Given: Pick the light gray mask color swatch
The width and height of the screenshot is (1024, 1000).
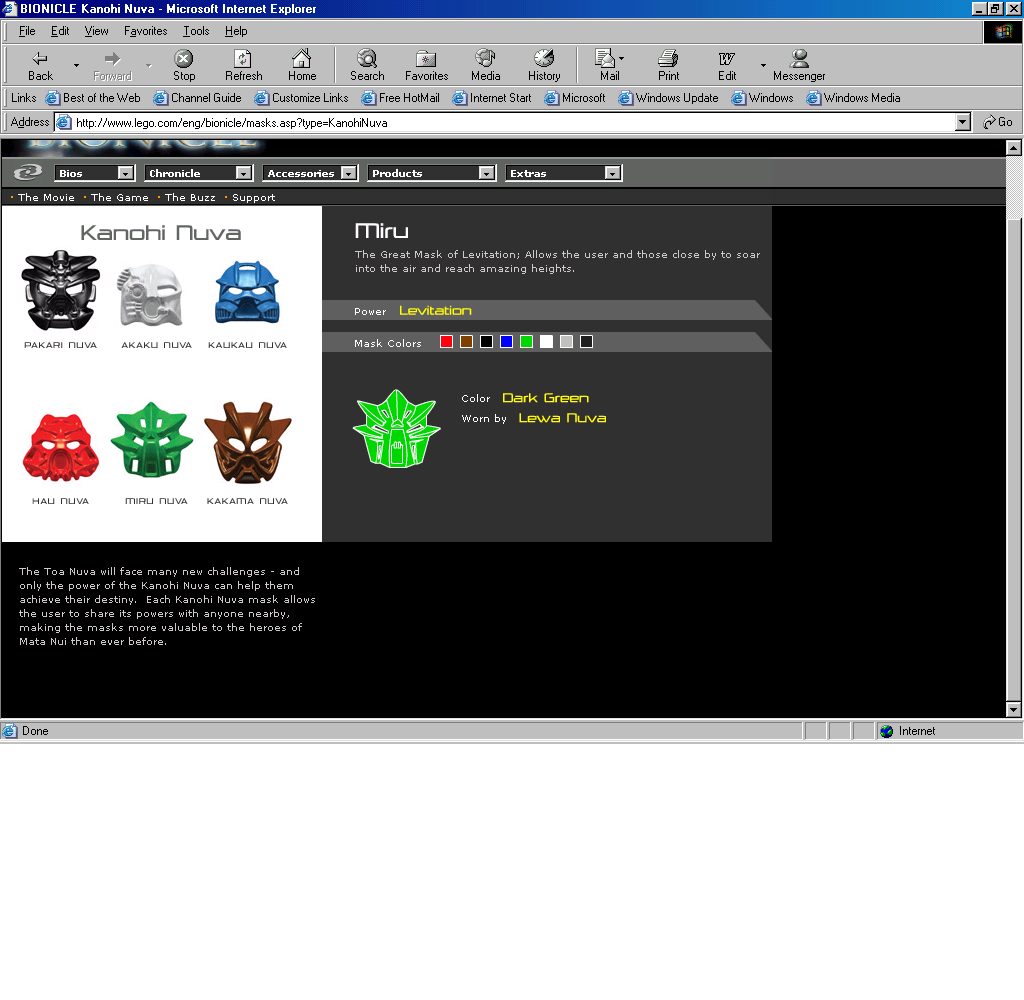Looking at the screenshot, I should tap(566, 342).
